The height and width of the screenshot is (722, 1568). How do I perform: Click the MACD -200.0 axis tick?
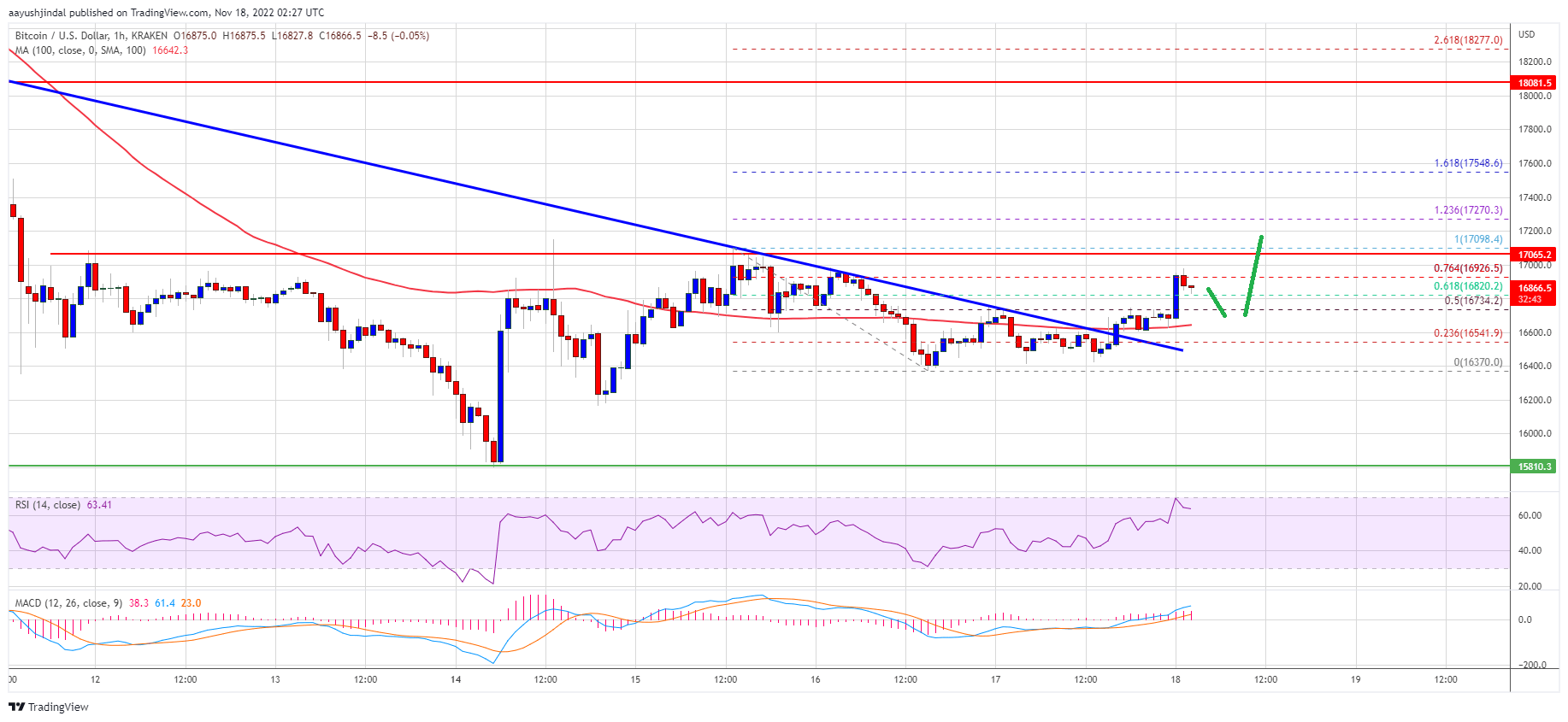tap(1530, 665)
